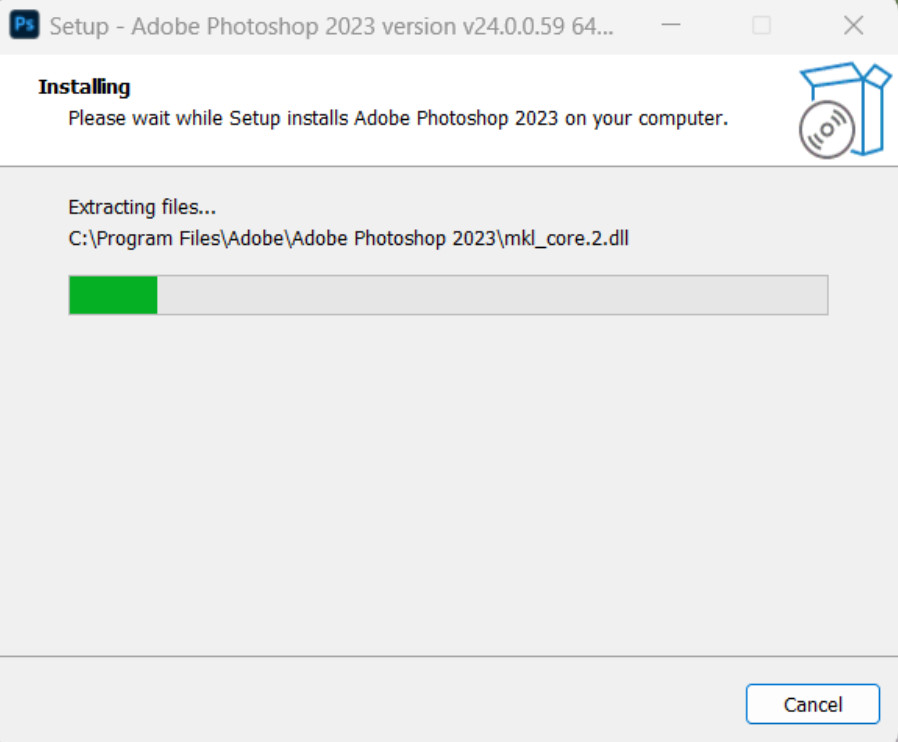The width and height of the screenshot is (898, 742).
Task: Cancel the Photoshop installation
Action: pyautogui.click(x=813, y=704)
